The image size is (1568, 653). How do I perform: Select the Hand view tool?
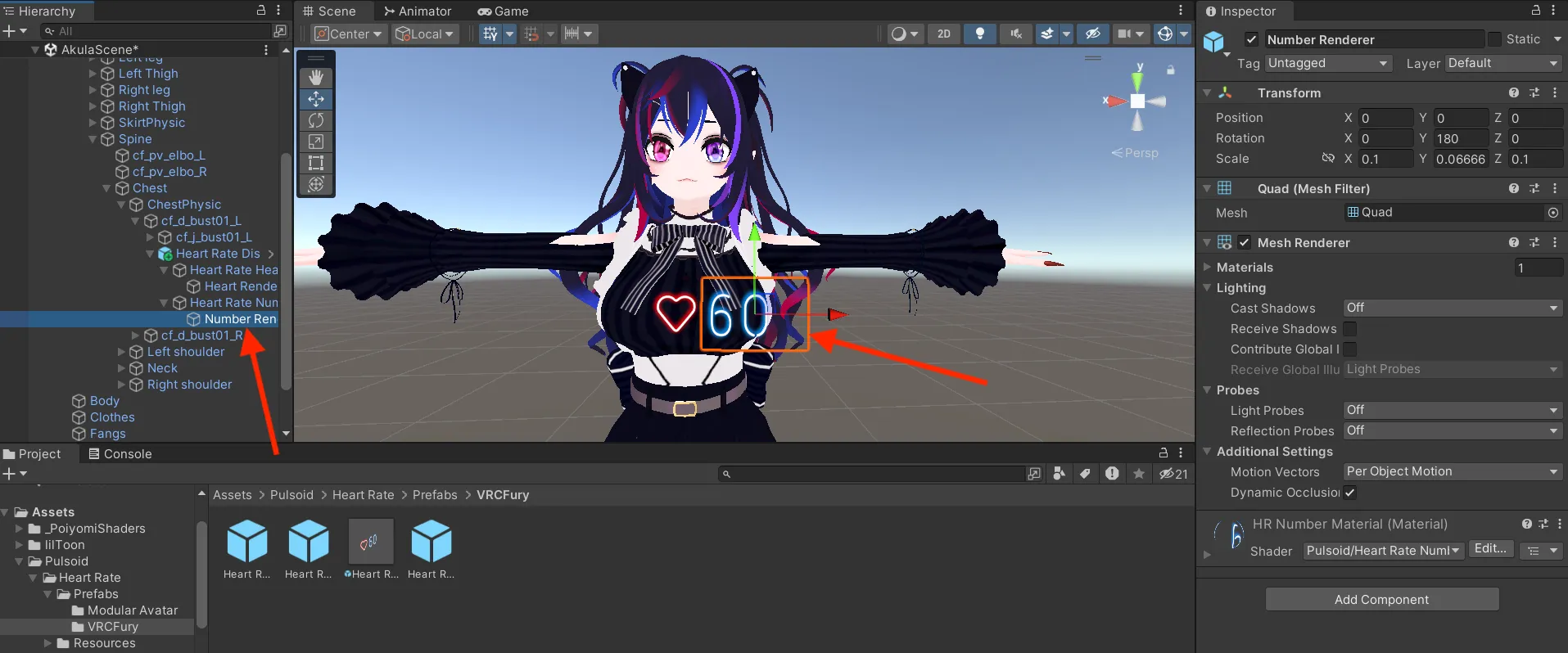316,78
